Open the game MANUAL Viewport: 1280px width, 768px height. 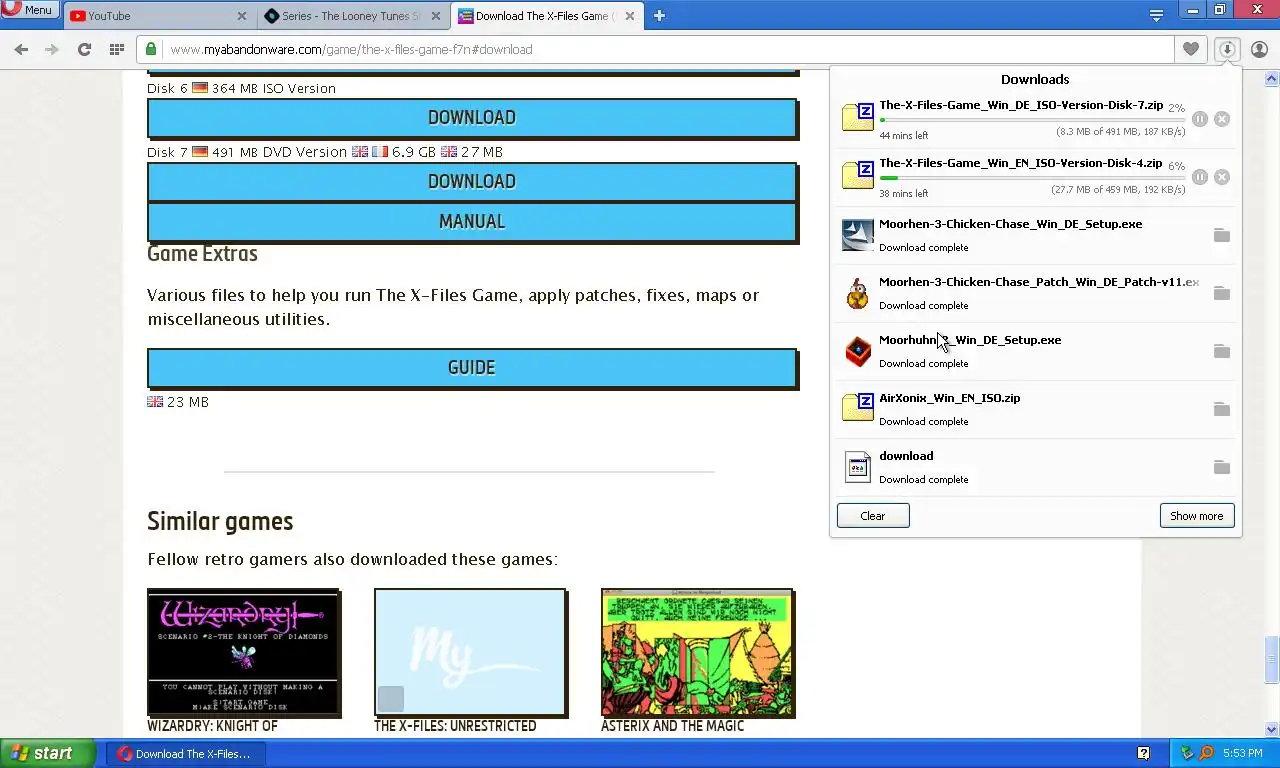pyautogui.click(x=472, y=222)
